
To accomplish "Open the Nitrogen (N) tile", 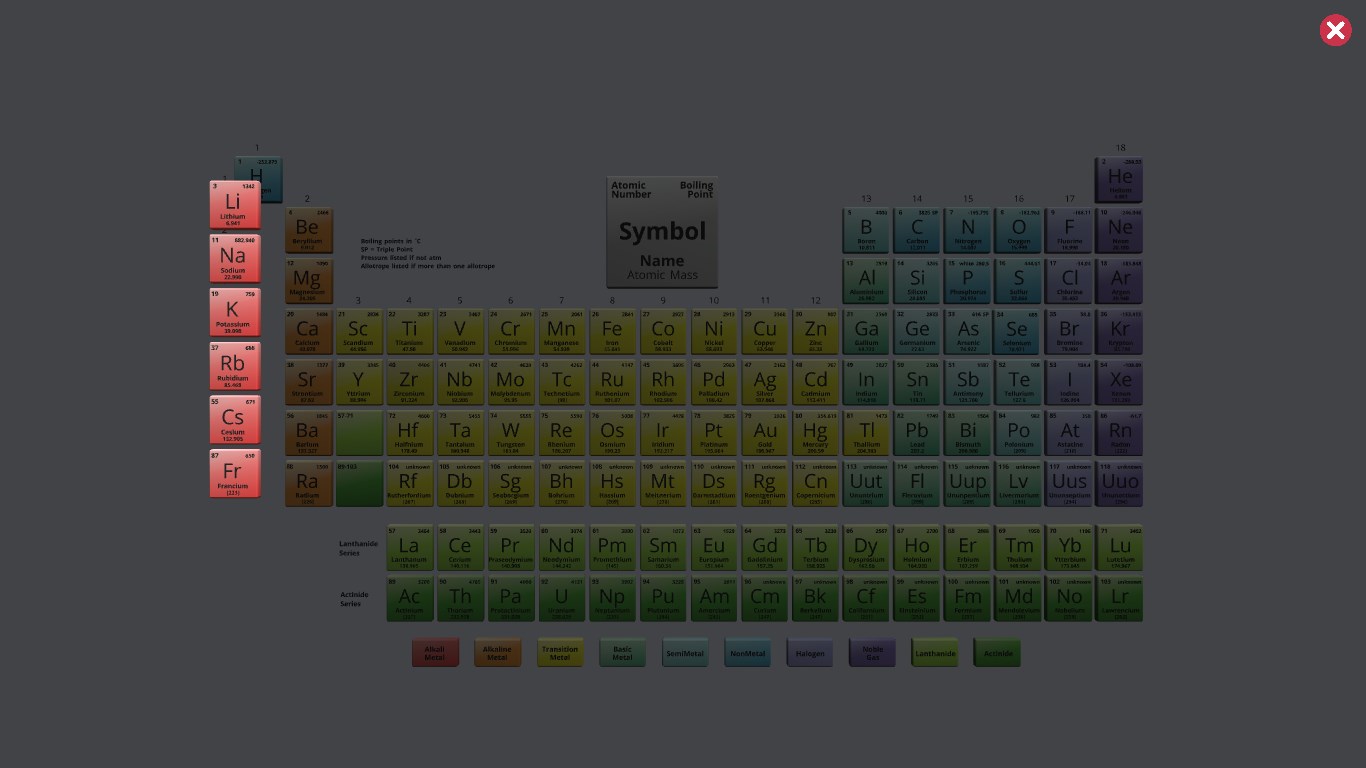I will click(968, 230).
